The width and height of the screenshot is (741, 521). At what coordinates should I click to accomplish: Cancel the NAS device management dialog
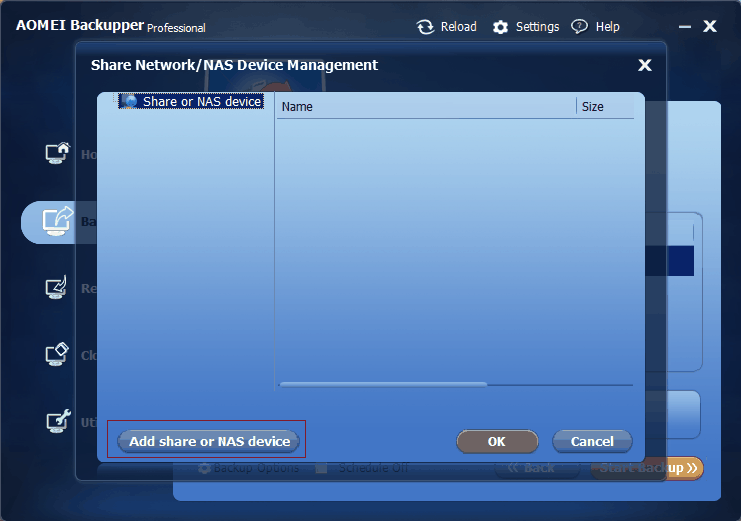pyautogui.click(x=592, y=441)
